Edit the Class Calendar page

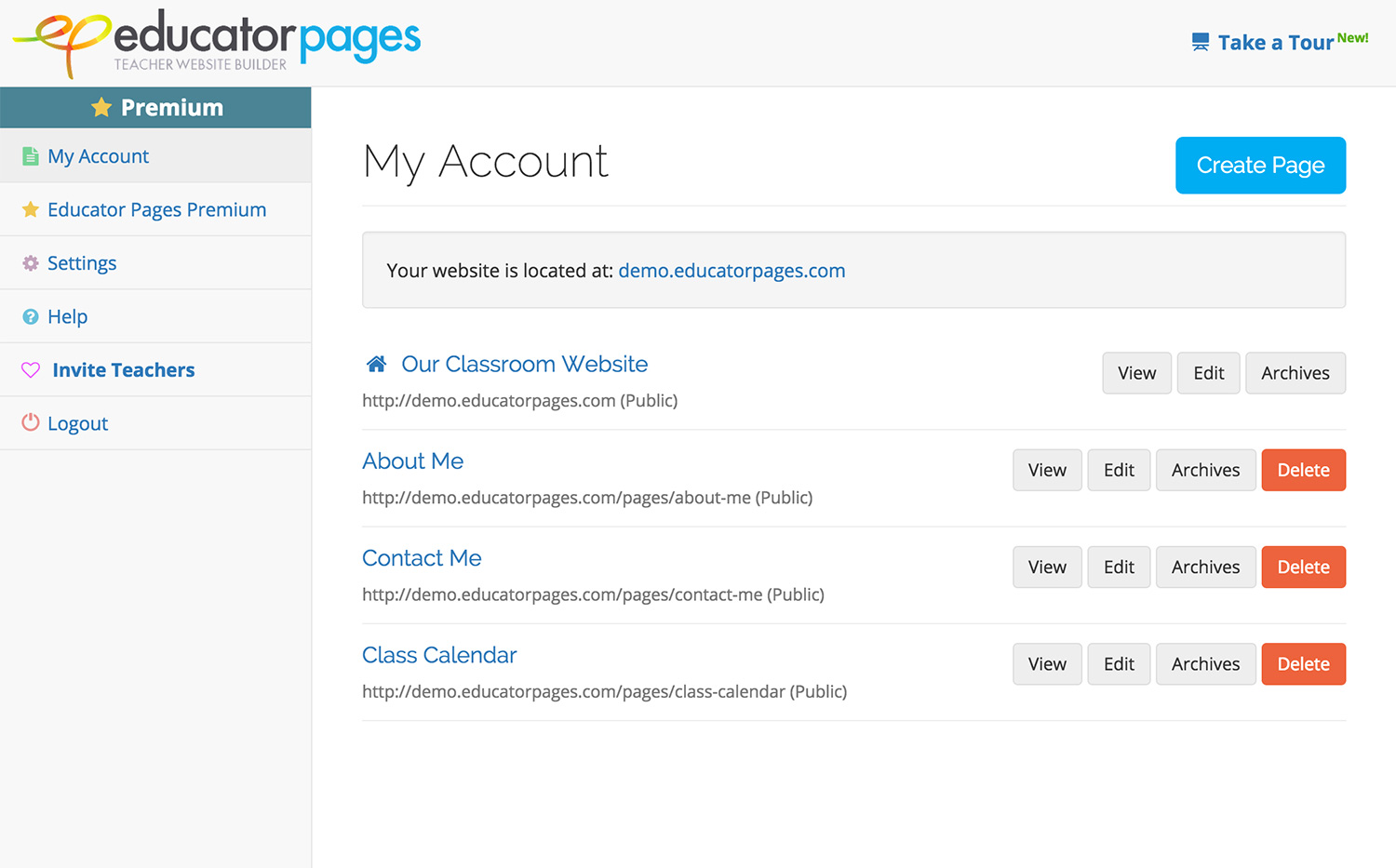1119,664
